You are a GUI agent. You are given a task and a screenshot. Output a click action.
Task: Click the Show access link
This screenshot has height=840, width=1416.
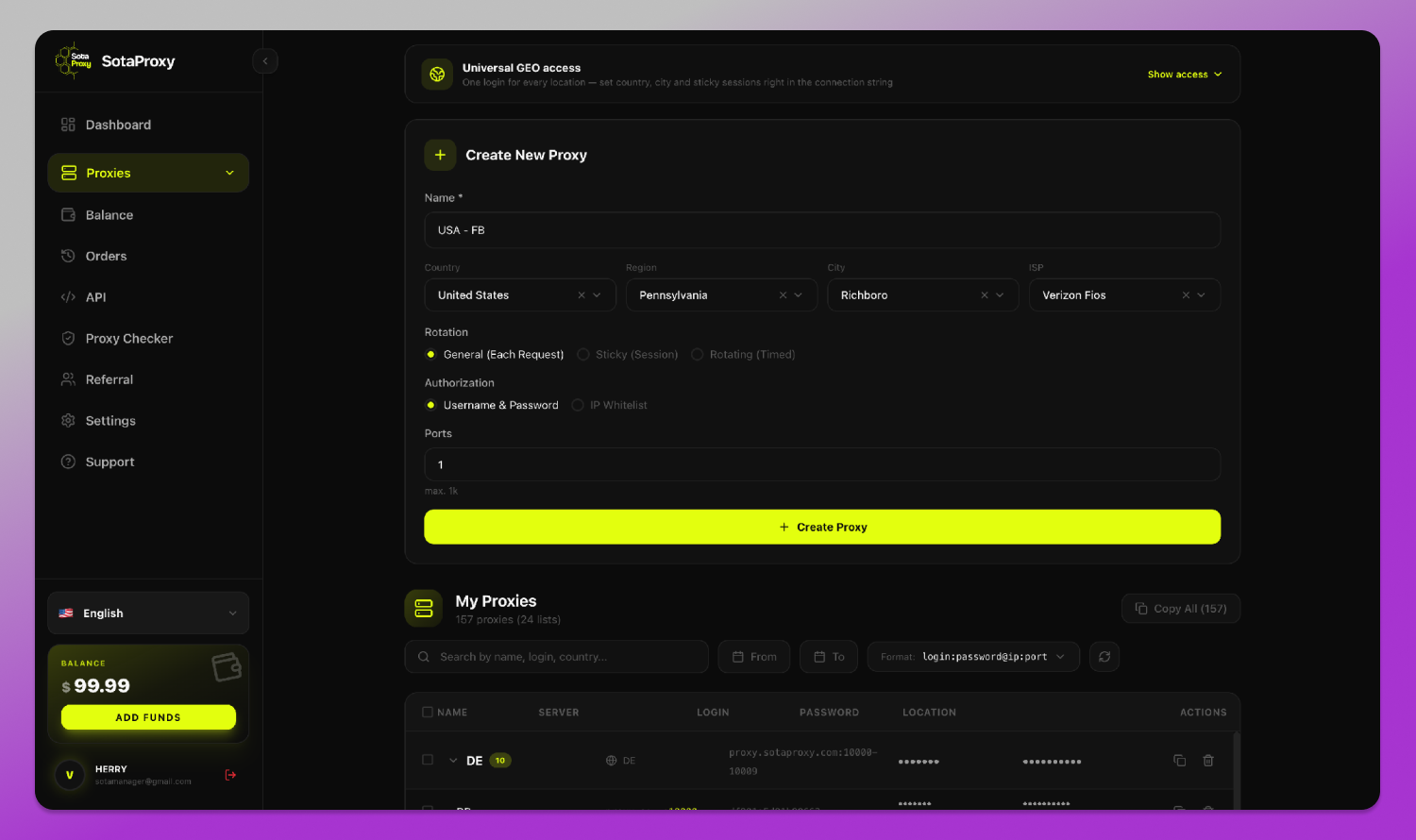[x=1185, y=75]
